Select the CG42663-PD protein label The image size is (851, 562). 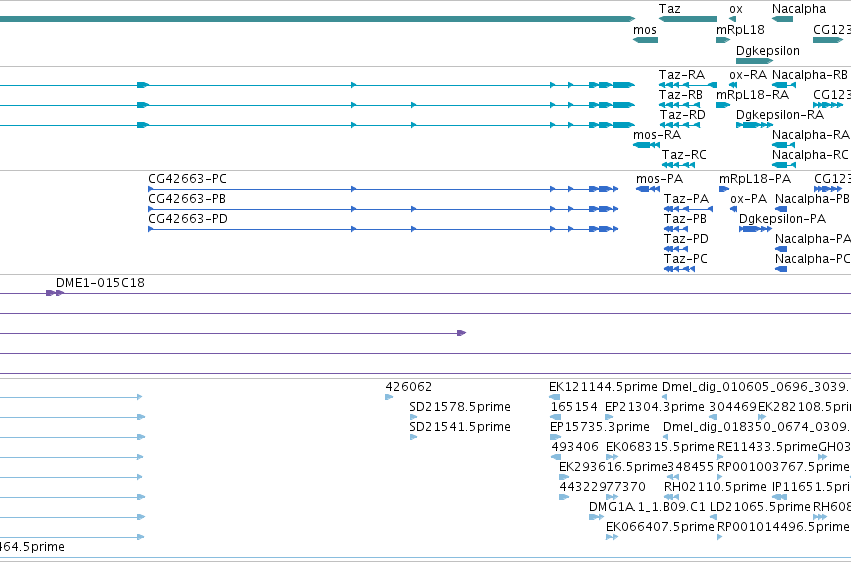188,219
